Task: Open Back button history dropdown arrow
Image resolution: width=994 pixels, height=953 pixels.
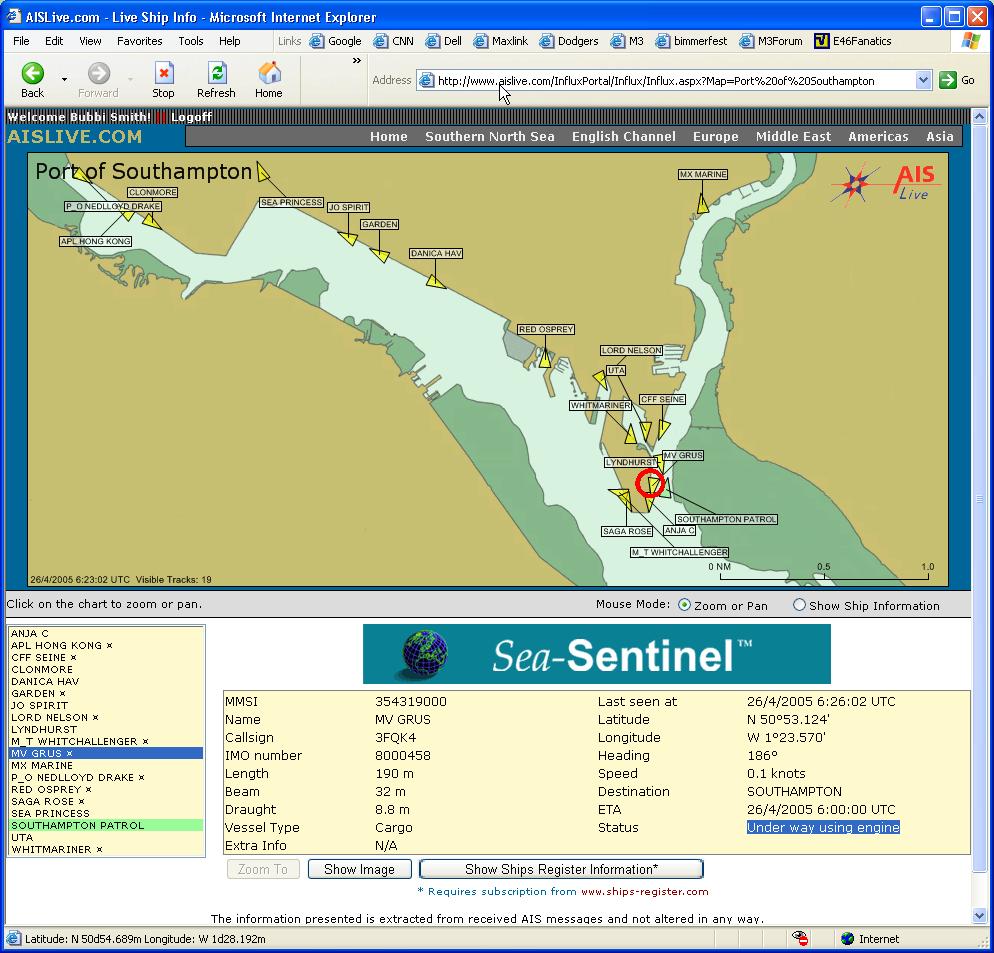Action: (64, 79)
